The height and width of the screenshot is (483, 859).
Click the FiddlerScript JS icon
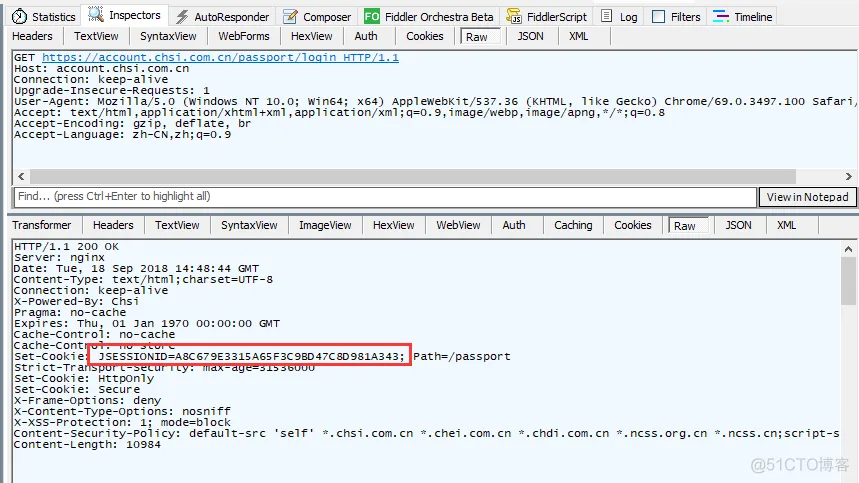coord(514,16)
